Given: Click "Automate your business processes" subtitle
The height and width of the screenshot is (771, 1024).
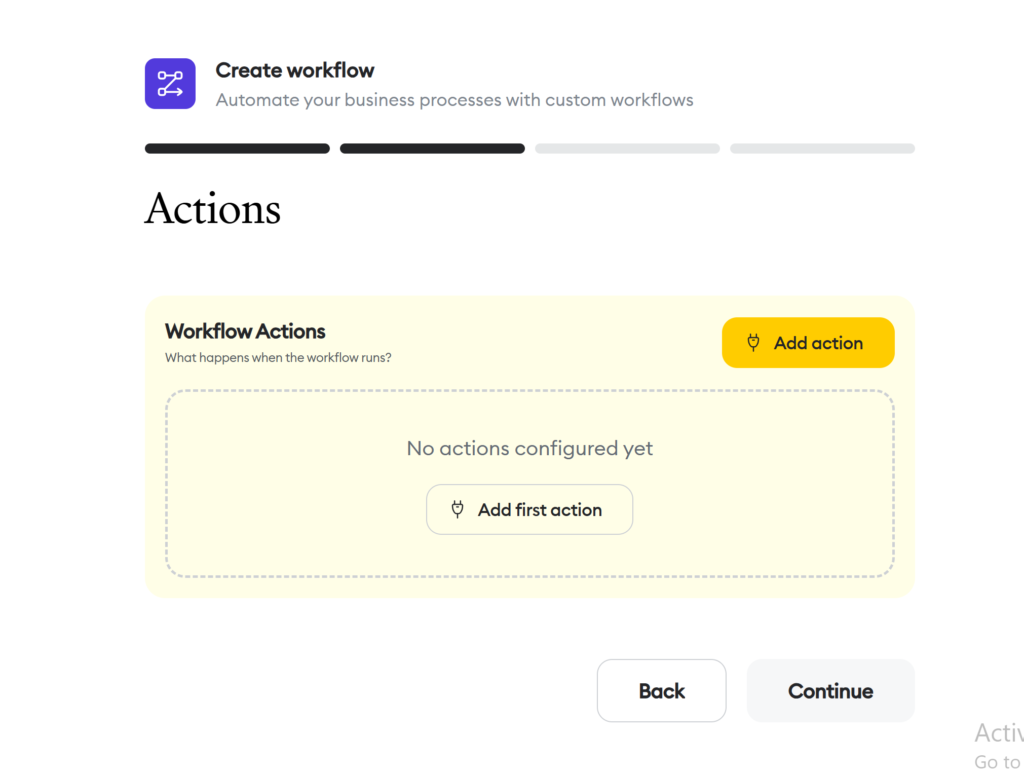Looking at the screenshot, I should click(x=455, y=100).
